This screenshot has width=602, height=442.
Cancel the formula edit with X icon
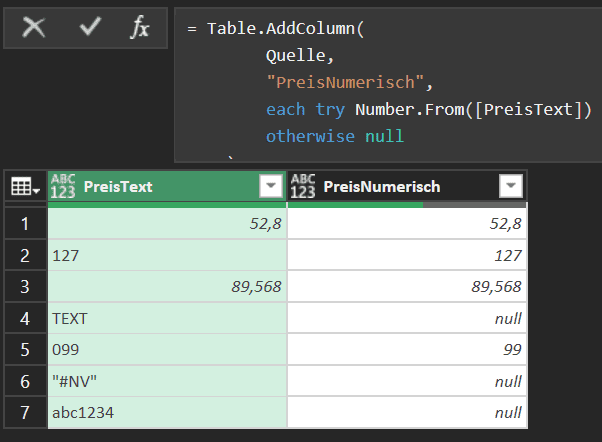pyautogui.click(x=34, y=28)
